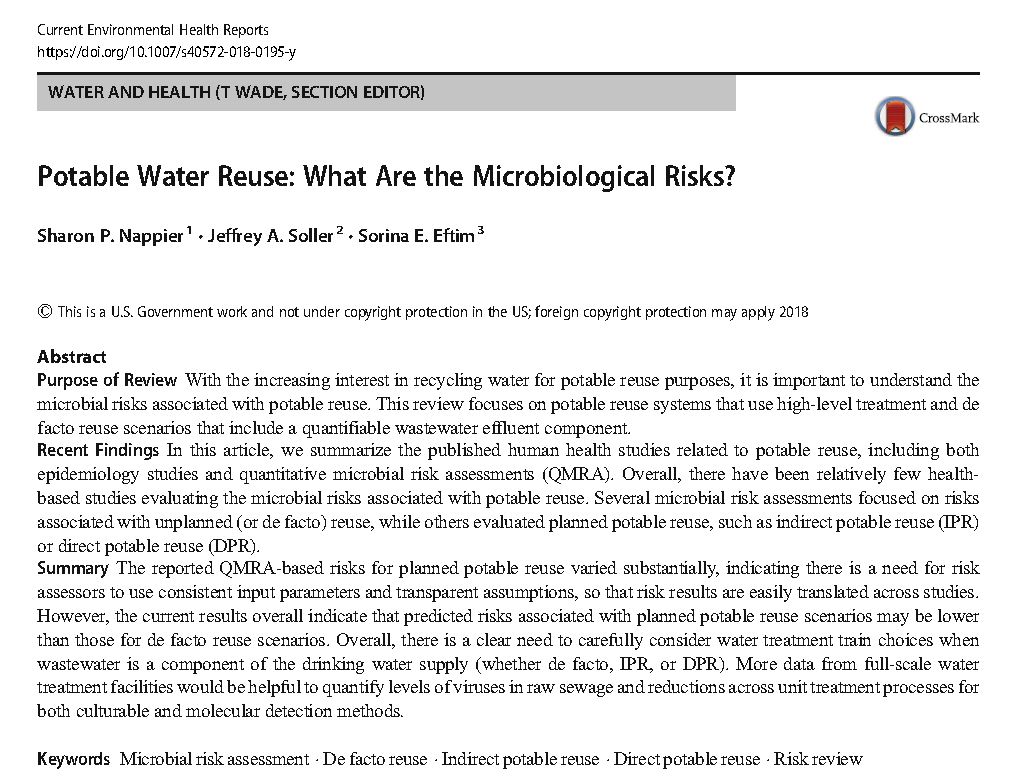Screen dimensions: 1017x784
Task: Click the Recent Findings subheading
Action: pyautogui.click(x=98, y=450)
